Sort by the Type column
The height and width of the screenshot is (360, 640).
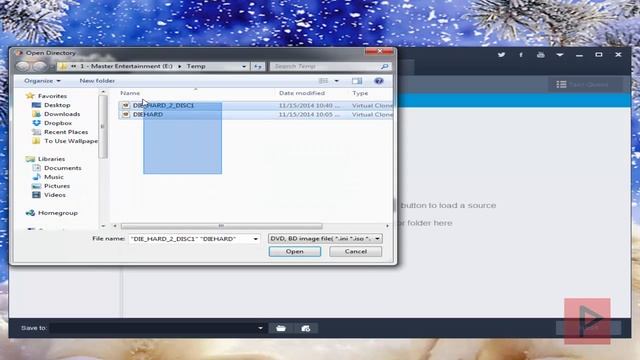coord(360,93)
